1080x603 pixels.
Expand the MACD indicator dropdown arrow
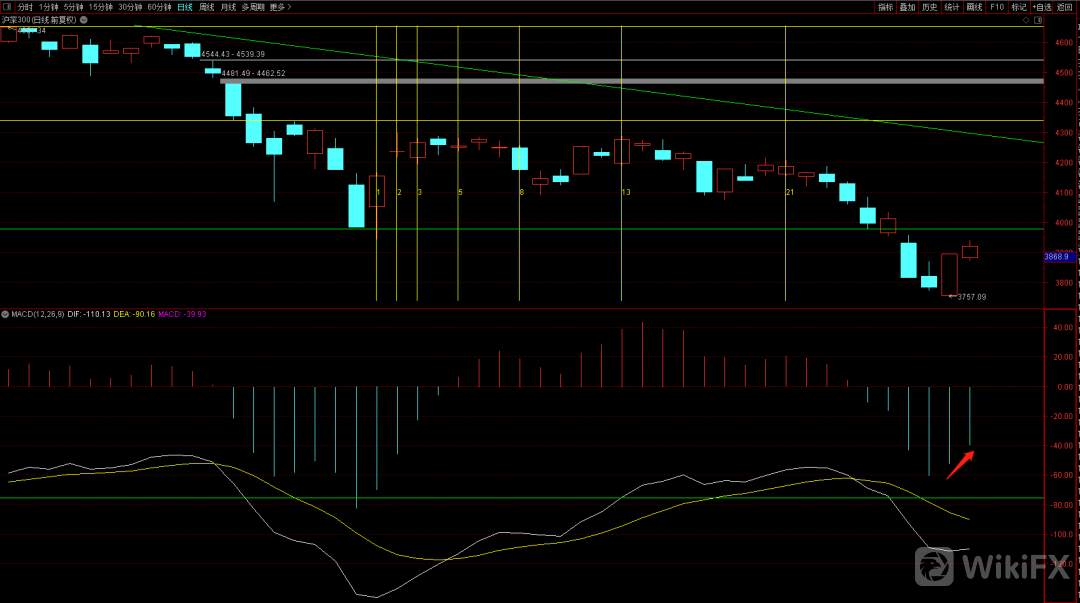click(x=5, y=314)
